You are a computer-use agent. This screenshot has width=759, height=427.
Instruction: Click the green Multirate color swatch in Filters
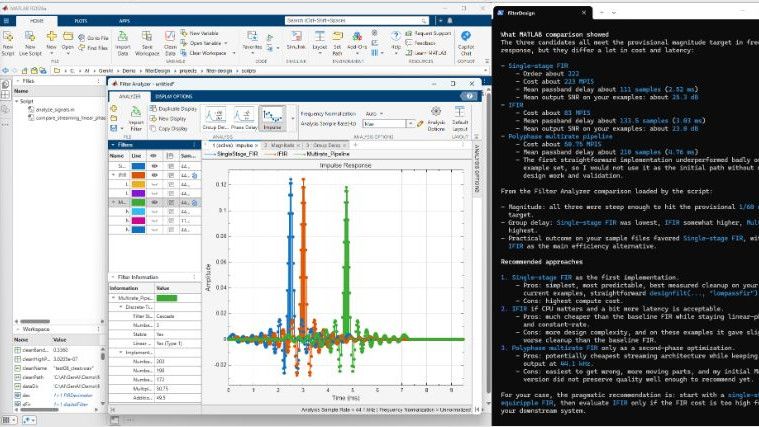click(x=138, y=202)
